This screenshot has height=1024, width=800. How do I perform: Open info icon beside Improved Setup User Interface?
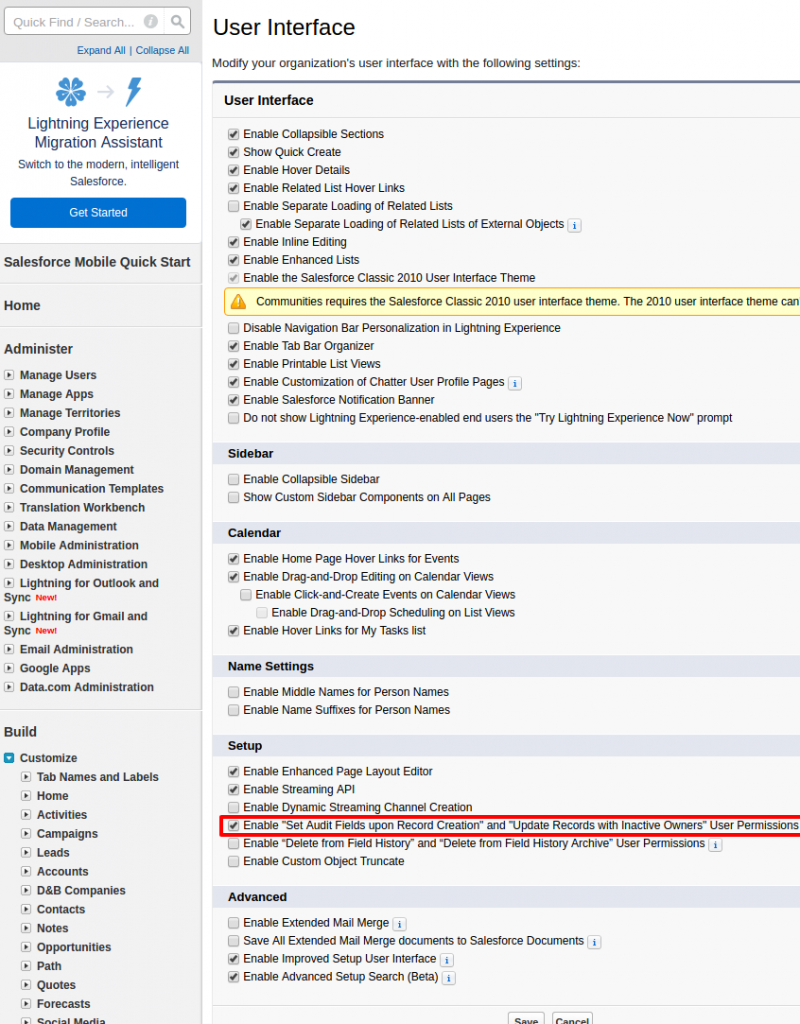point(446,960)
